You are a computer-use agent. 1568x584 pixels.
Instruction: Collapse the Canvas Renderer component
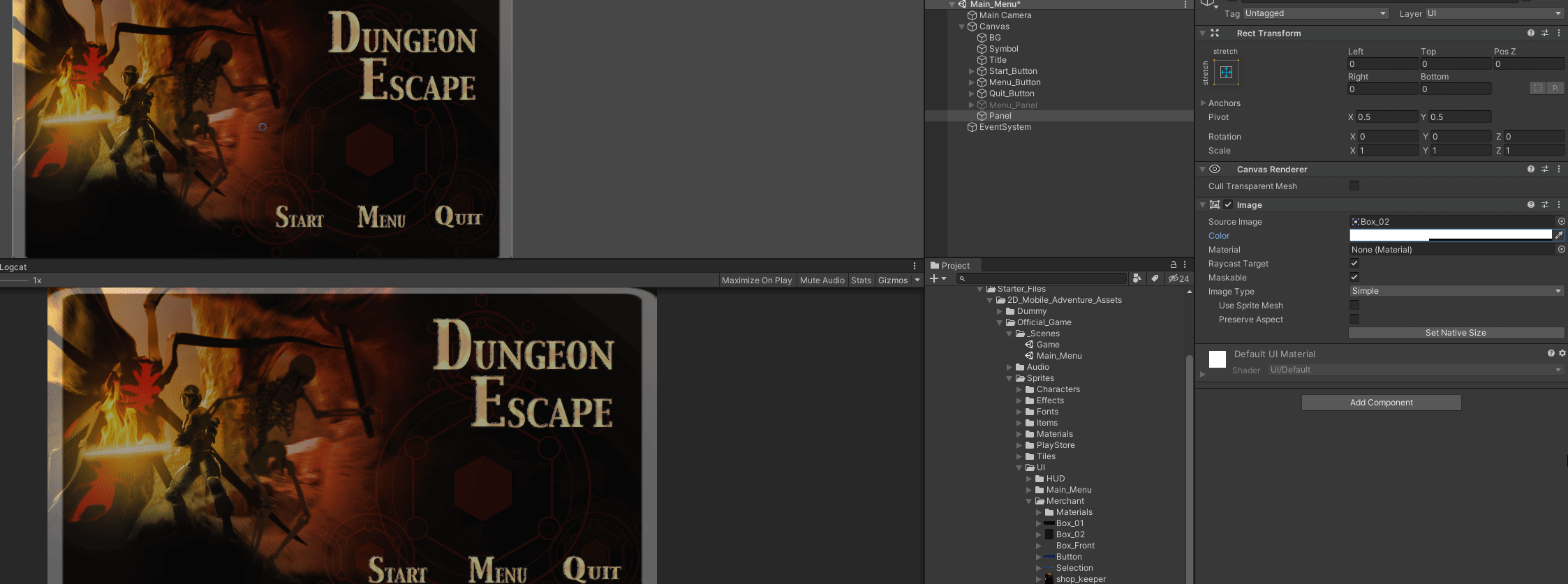[1202, 169]
